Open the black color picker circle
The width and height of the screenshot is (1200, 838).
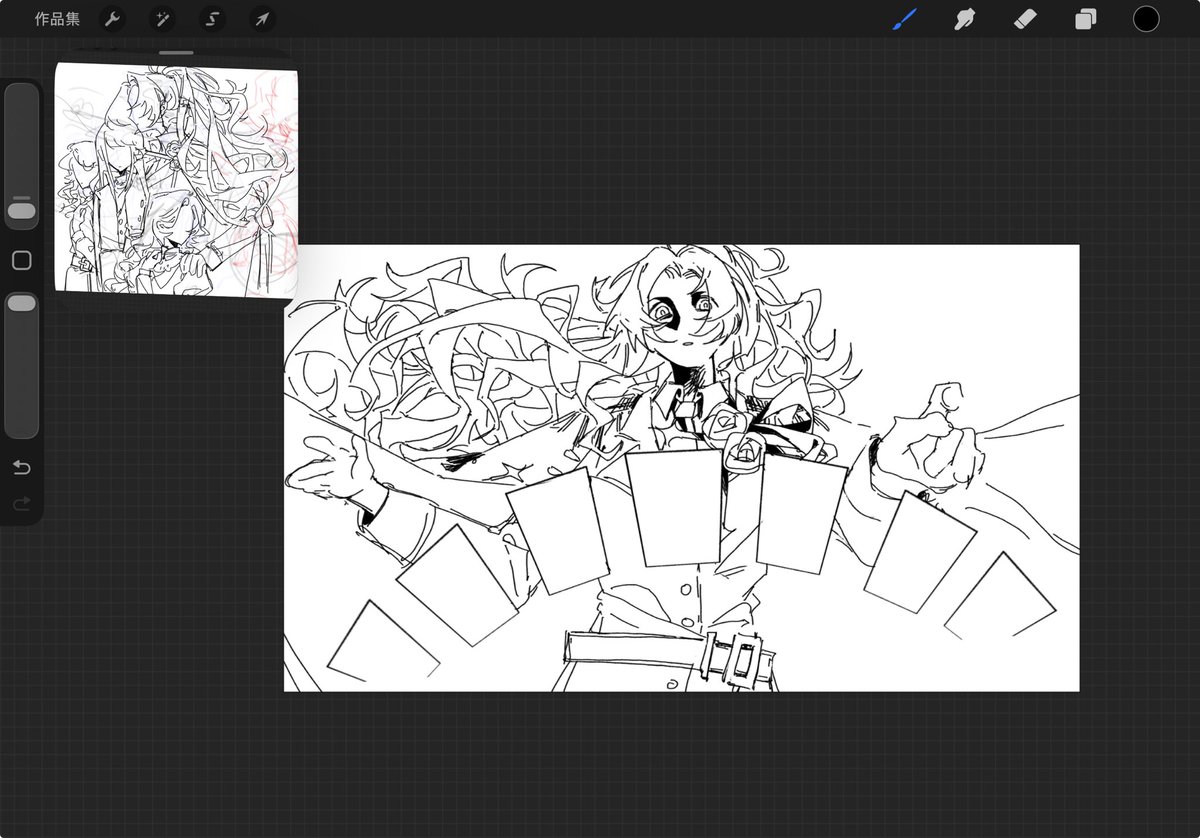click(x=1146, y=19)
